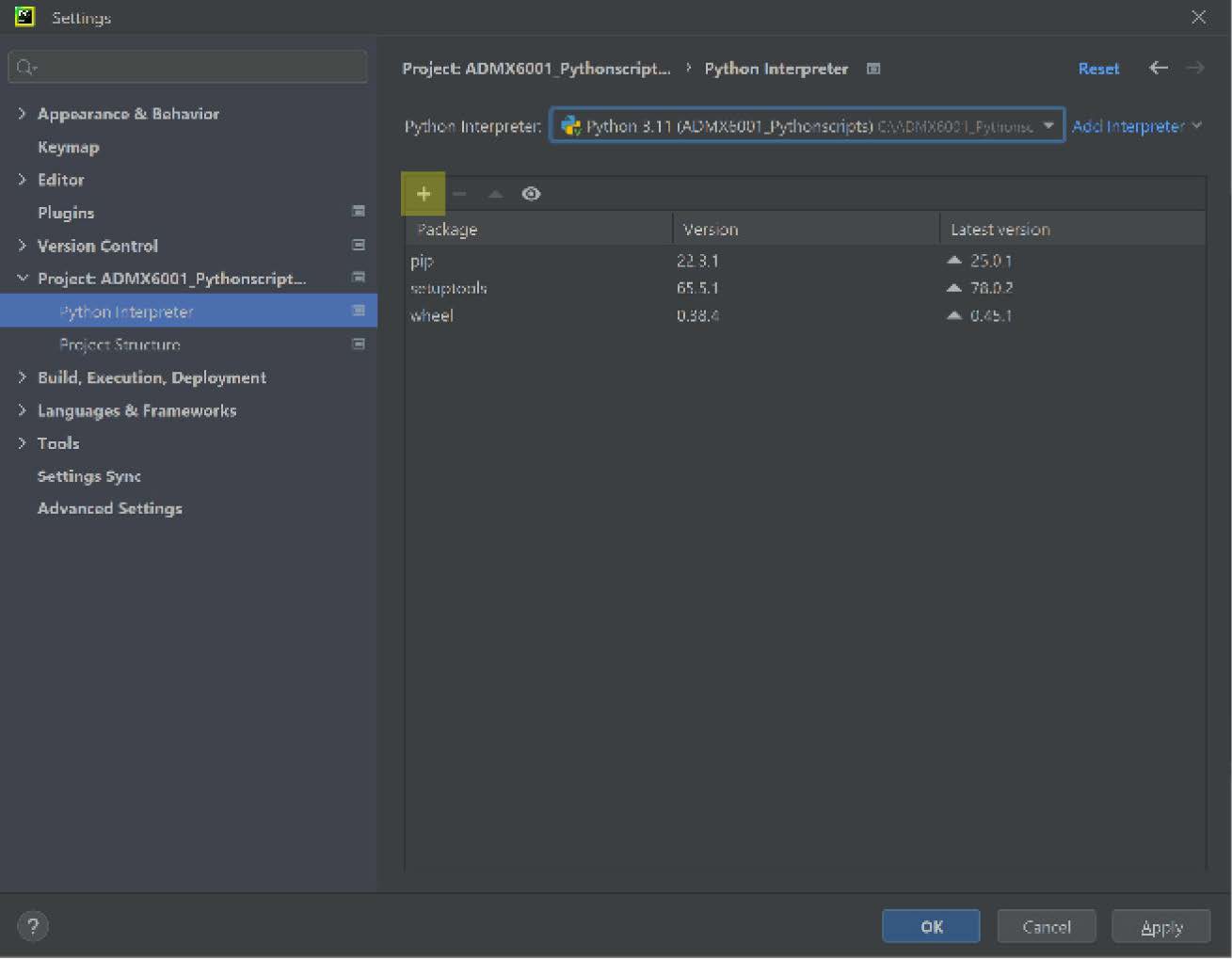Viewport: 1232px width, 960px height.
Task: Click project-level icon beside Version Control
Action: [359, 245]
